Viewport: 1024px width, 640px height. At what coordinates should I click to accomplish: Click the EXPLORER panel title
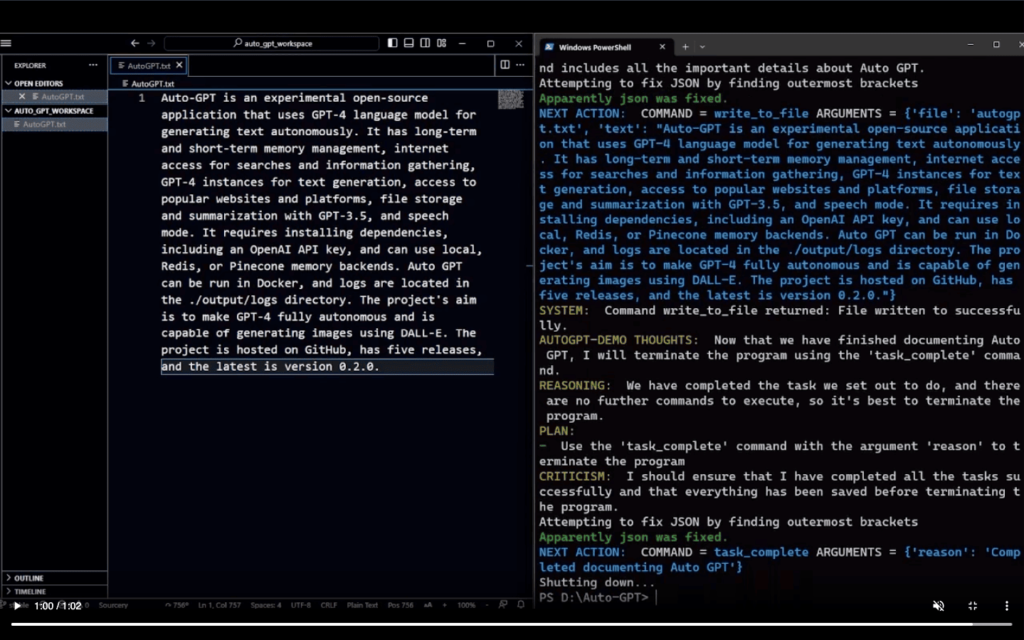point(30,65)
